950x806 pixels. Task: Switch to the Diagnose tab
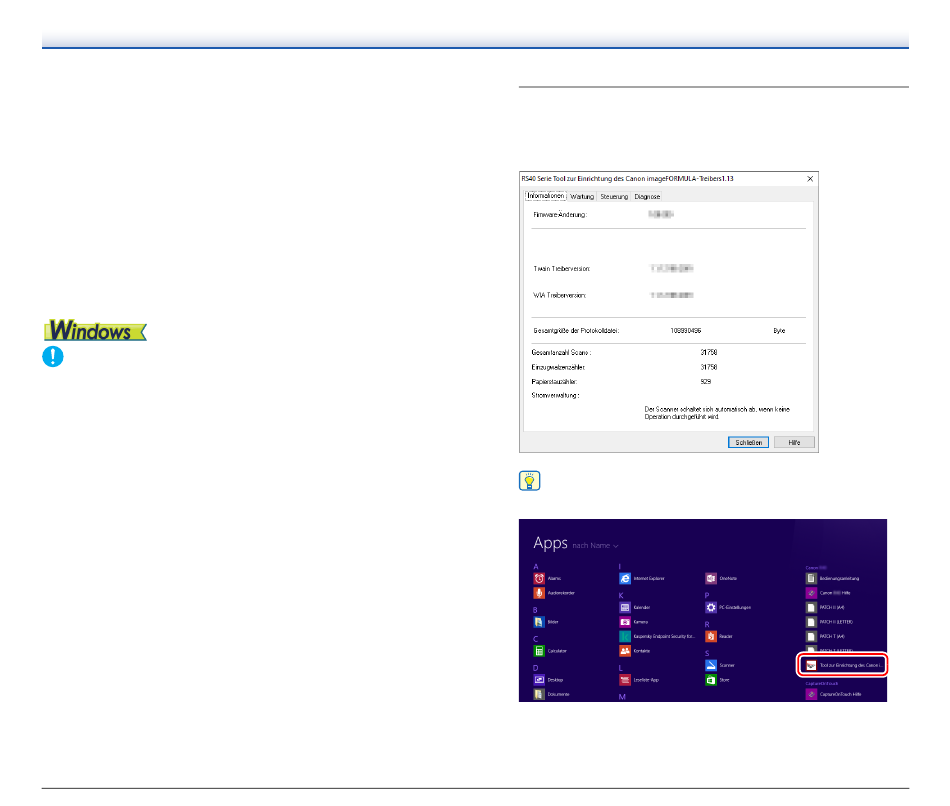[x=646, y=196]
